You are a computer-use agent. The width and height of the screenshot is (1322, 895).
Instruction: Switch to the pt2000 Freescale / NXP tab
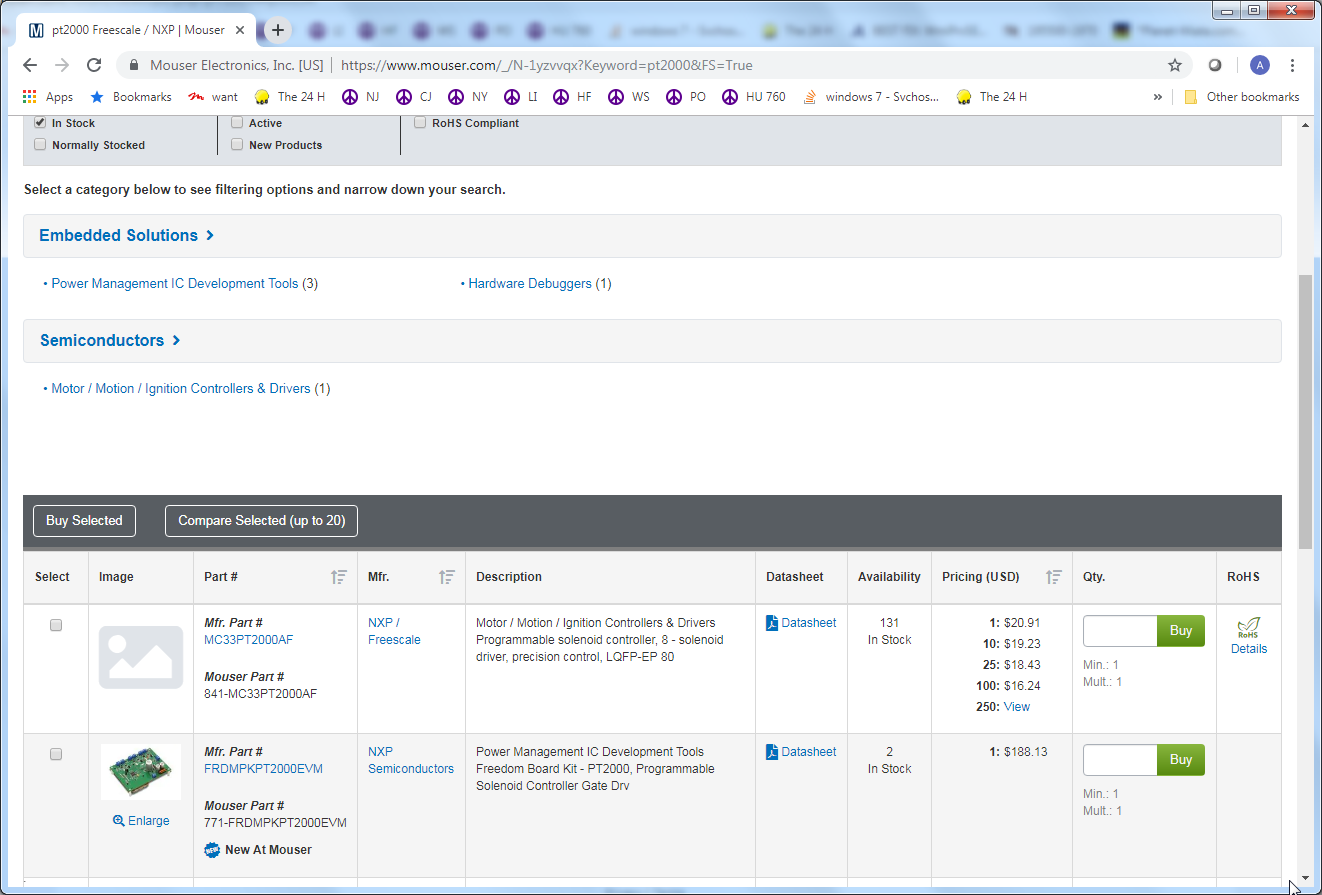pyautogui.click(x=138, y=30)
